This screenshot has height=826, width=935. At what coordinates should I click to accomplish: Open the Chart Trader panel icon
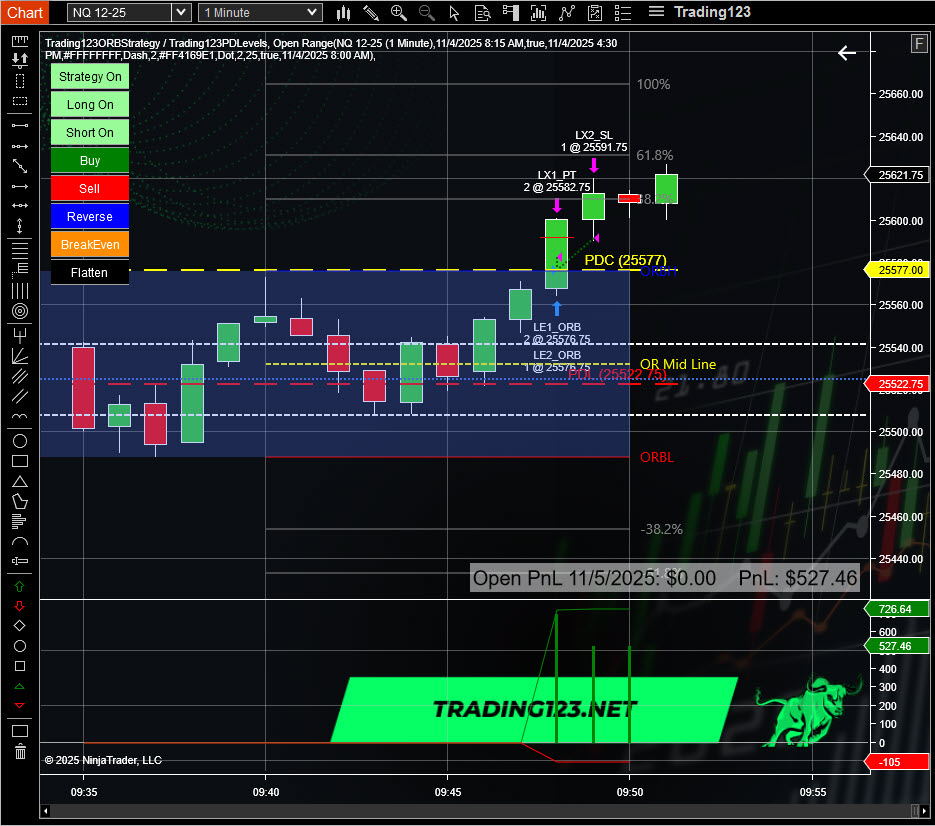point(511,12)
